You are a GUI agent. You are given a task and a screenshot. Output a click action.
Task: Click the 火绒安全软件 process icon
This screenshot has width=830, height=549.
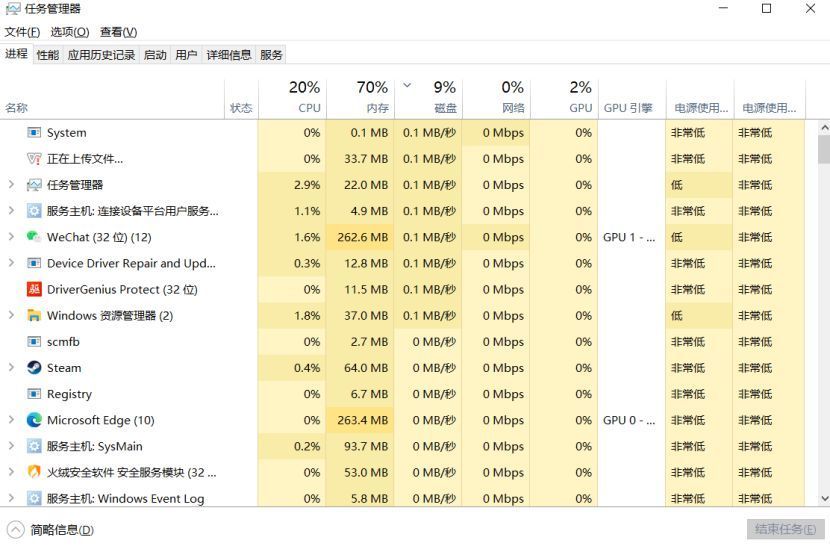pos(34,472)
